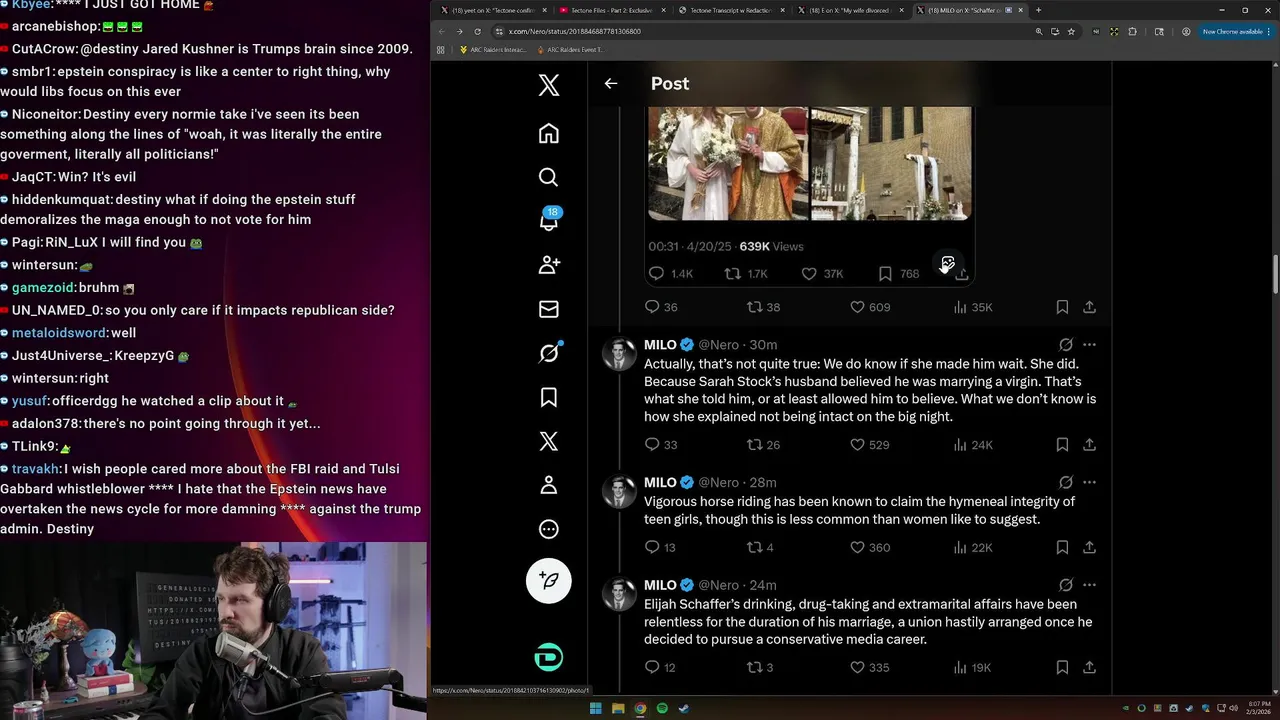
Task: Open Explore with the magnifier icon in sidebar
Action: point(548,177)
